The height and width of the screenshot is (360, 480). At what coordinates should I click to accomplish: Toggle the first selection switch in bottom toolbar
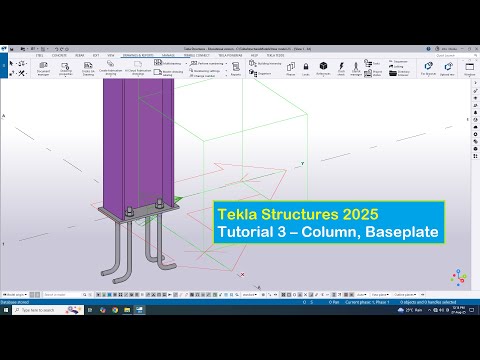[x=98, y=295]
